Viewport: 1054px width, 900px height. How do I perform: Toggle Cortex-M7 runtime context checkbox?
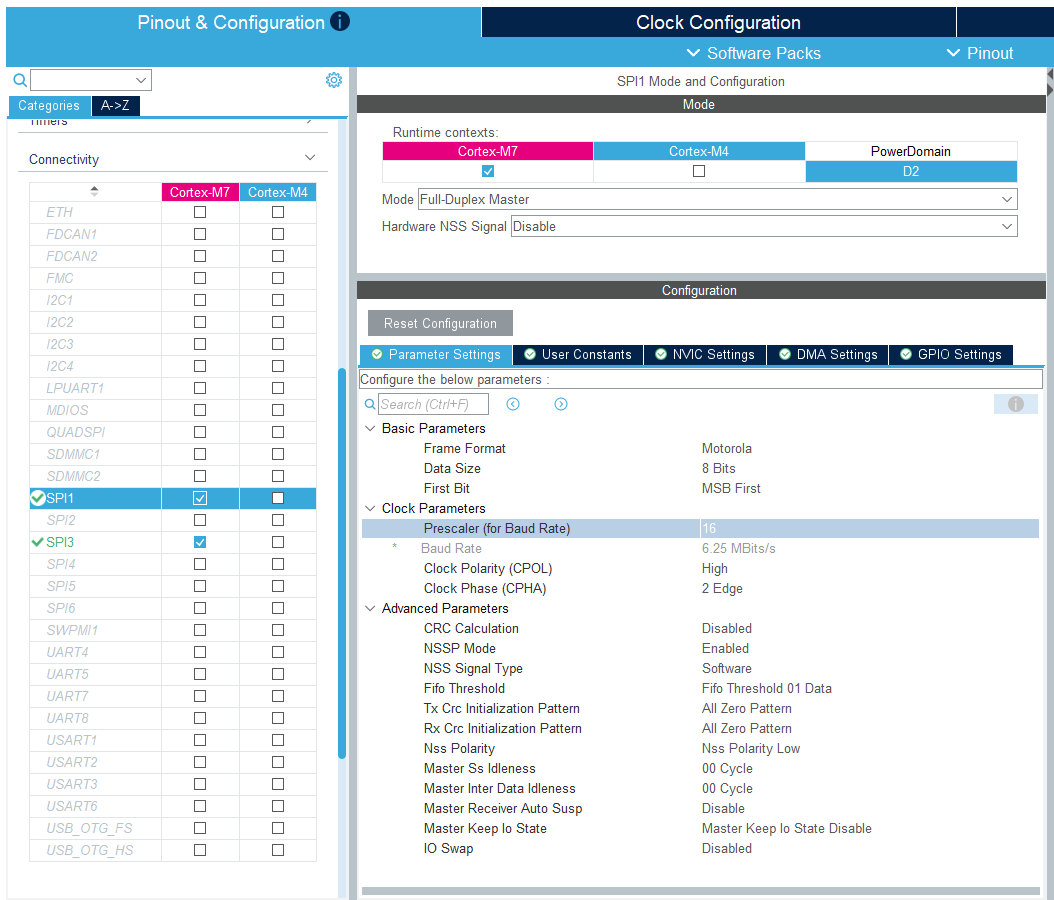[488, 171]
